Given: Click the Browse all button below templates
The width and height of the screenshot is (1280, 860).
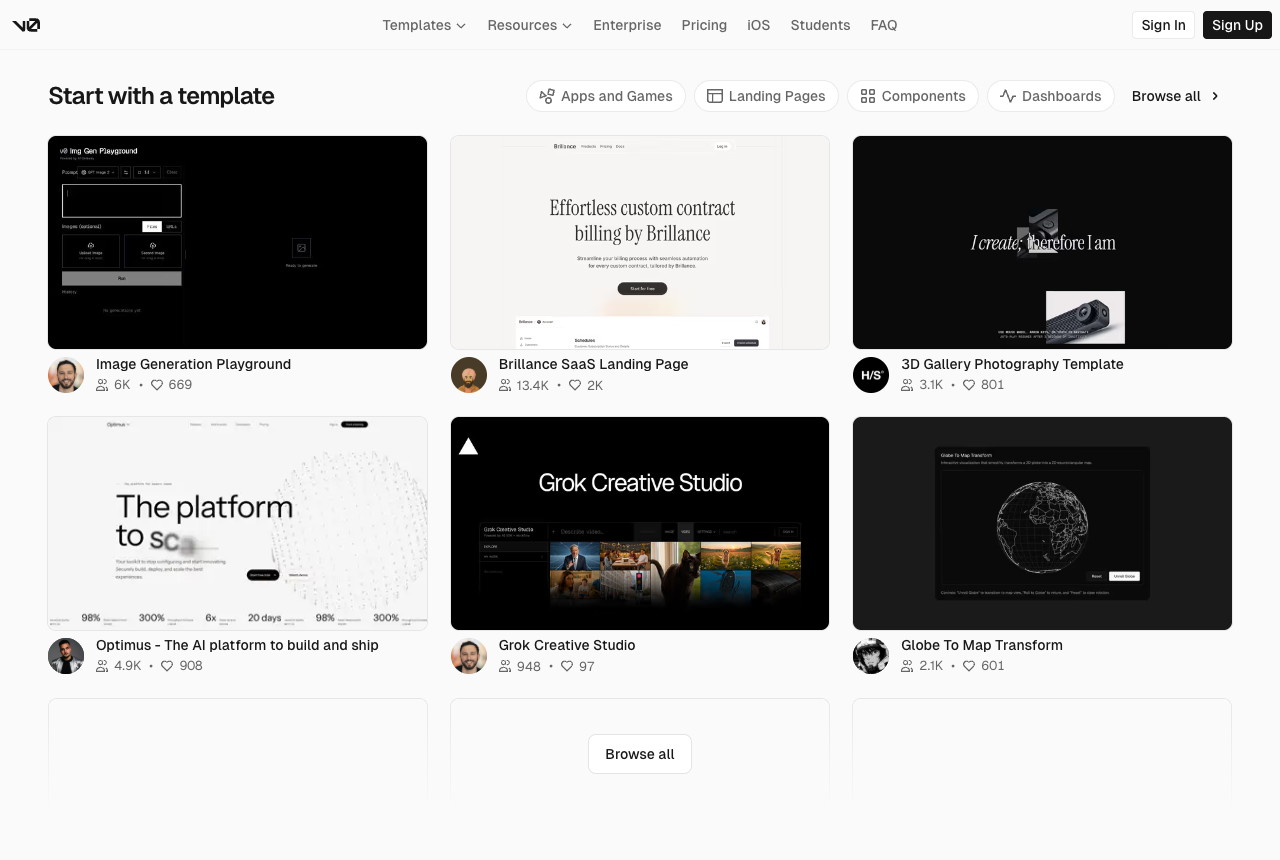Looking at the screenshot, I should click(640, 754).
